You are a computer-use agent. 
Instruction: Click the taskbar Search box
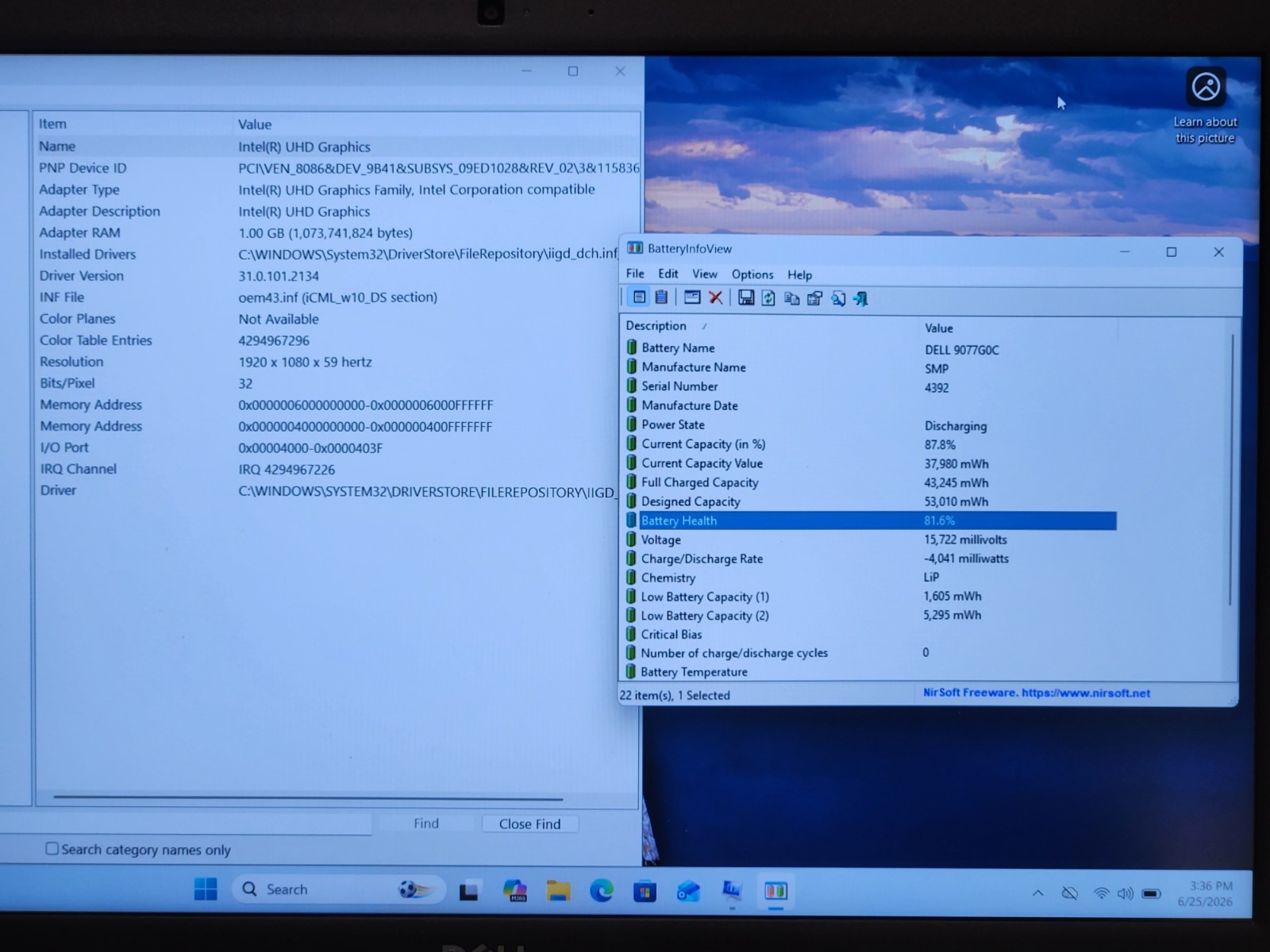[x=338, y=889]
